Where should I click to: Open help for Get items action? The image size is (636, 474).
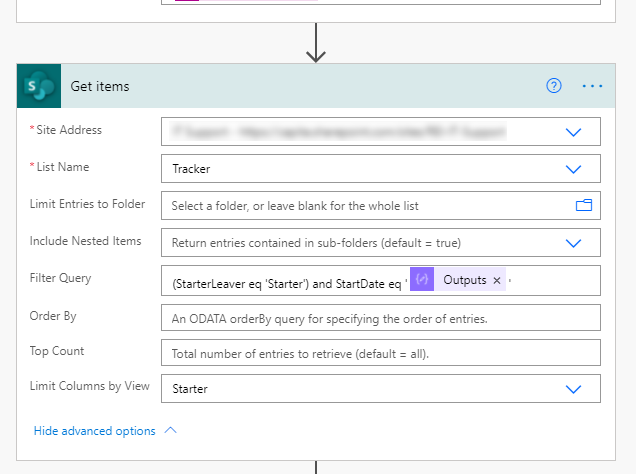click(554, 86)
